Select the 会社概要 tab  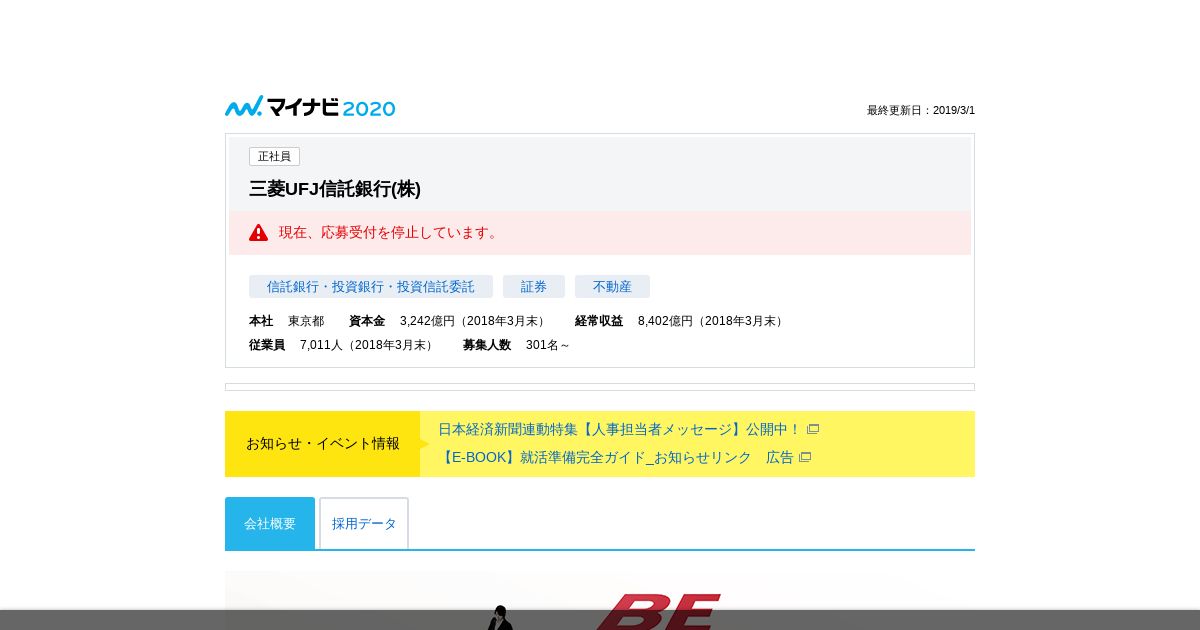coord(270,523)
